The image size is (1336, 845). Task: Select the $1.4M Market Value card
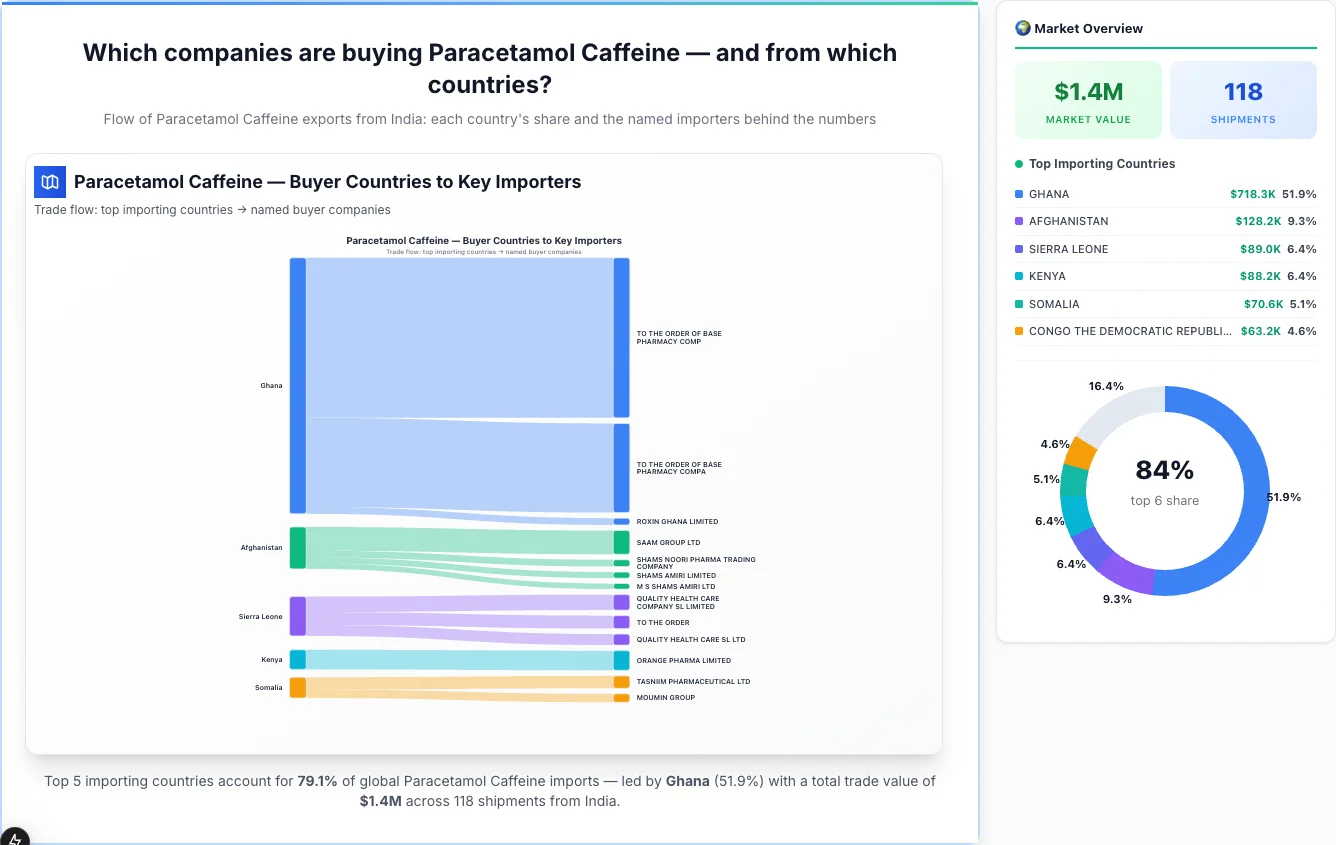click(x=1088, y=99)
